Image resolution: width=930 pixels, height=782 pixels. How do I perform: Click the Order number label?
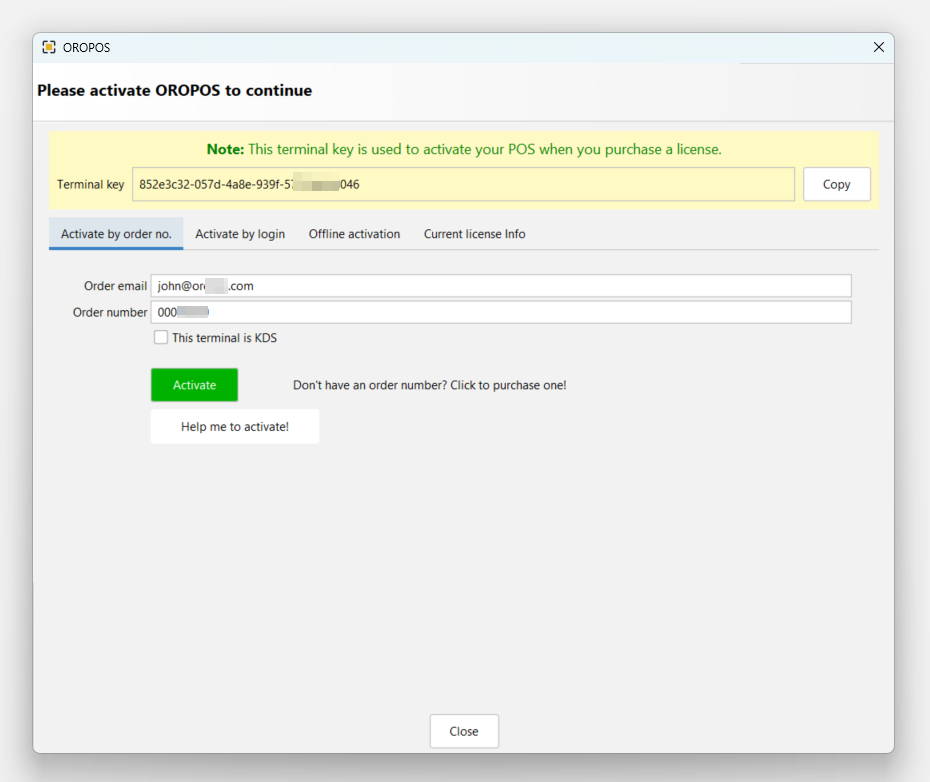point(110,312)
